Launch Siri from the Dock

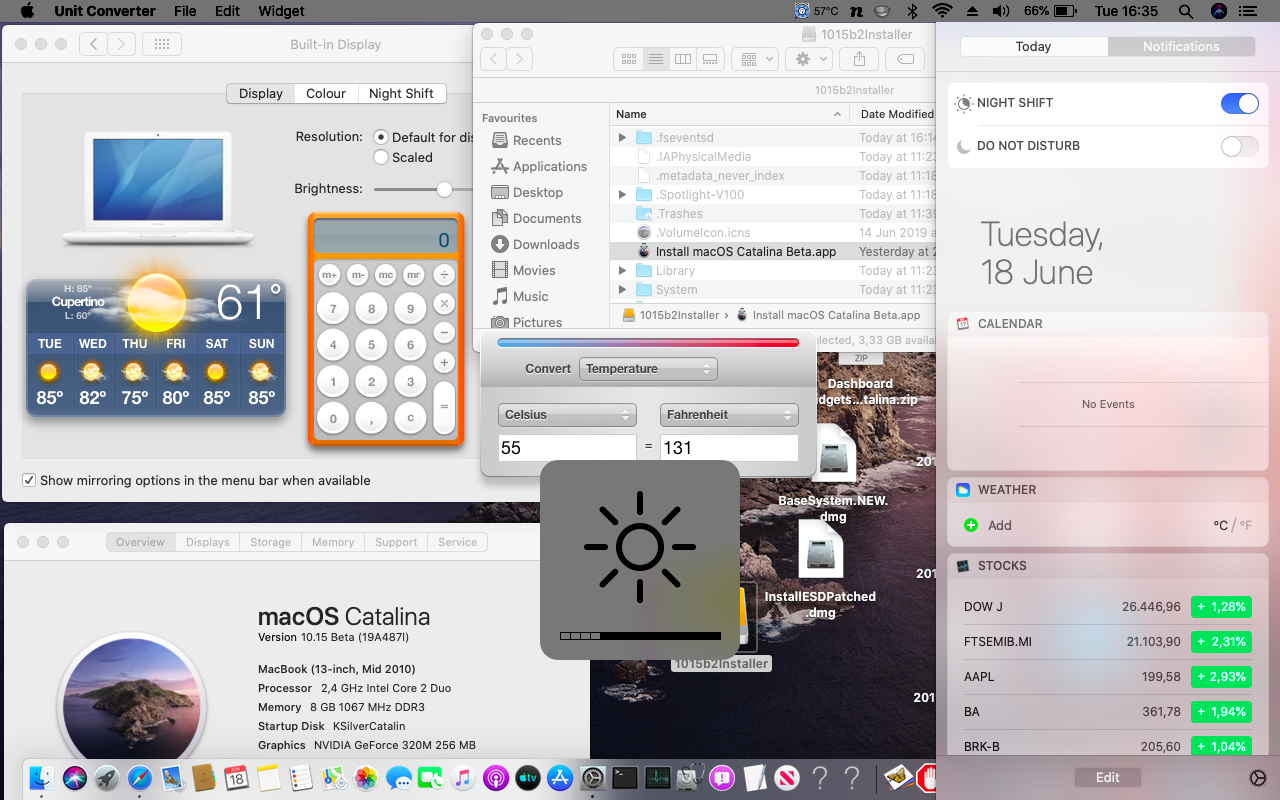[x=75, y=777]
